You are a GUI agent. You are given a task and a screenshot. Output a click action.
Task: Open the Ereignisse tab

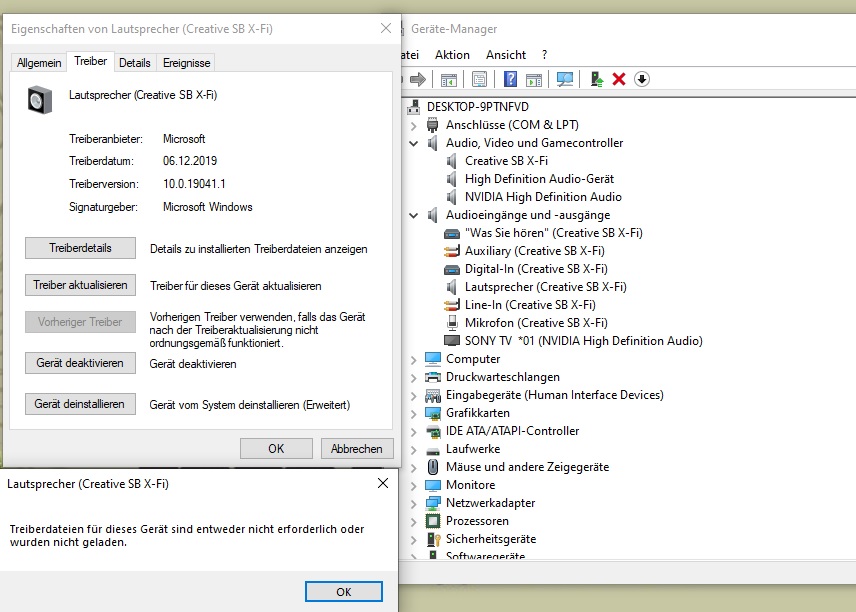click(186, 63)
